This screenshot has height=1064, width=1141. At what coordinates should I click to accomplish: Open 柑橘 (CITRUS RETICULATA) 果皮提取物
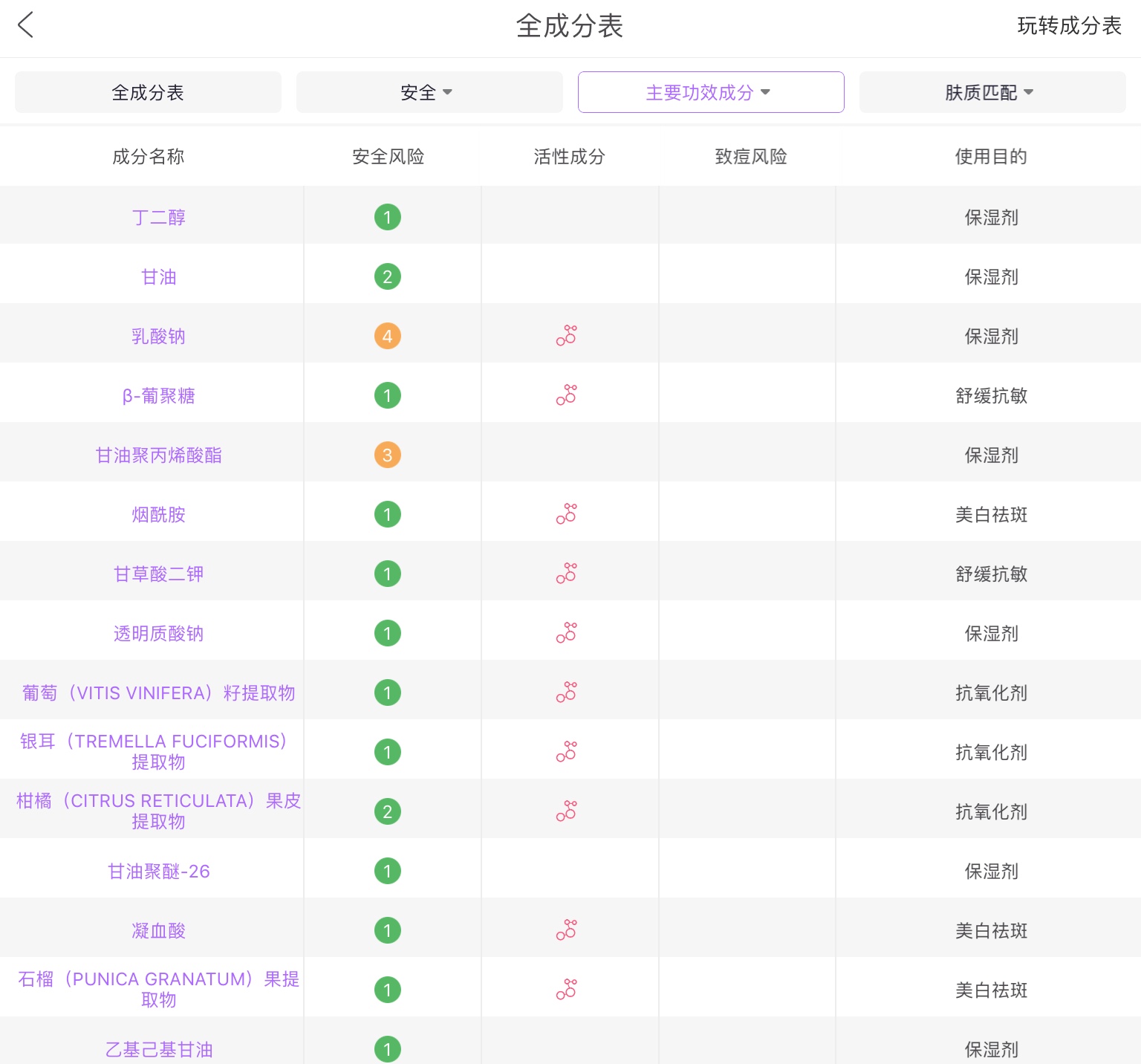click(158, 811)
